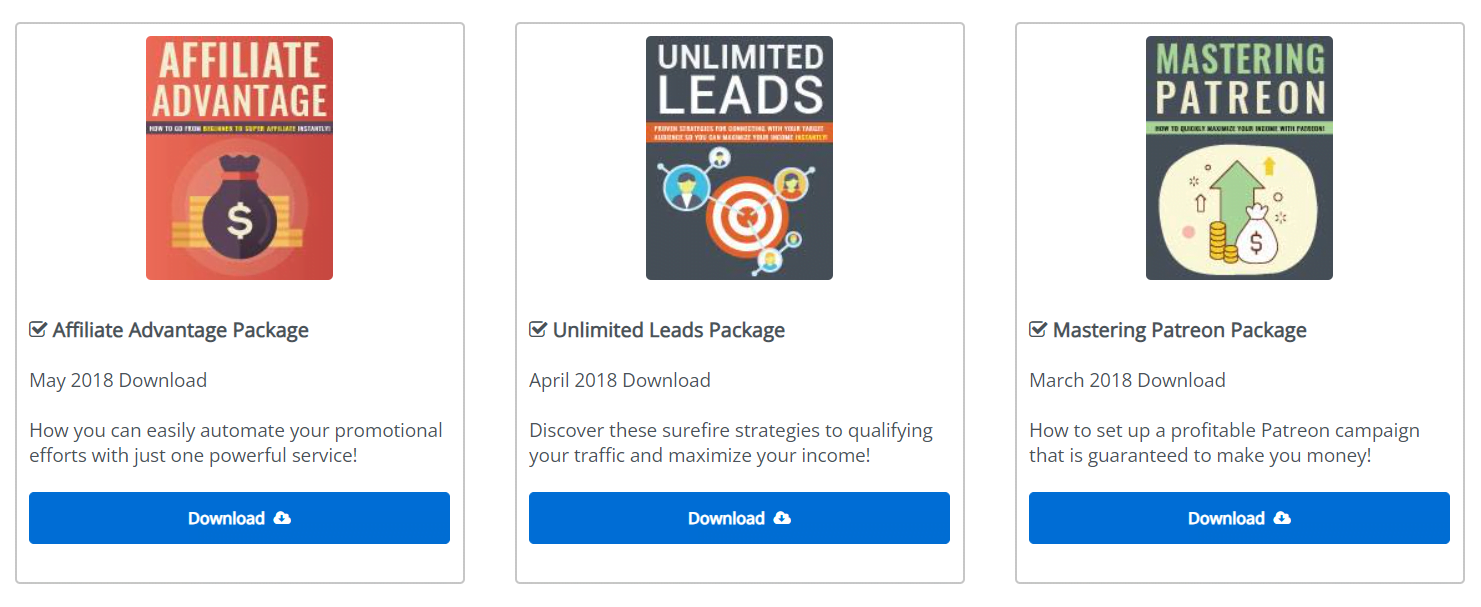Image resolution: width=1481 pixels, height=607 pixels.
Task: Click the March 2018 Download text
Action: (1127, 380)
